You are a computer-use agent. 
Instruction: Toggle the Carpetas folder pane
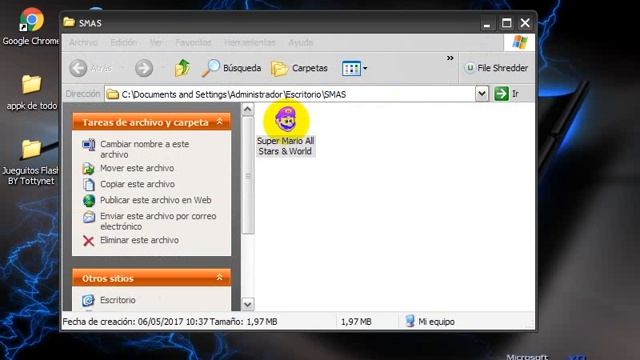pyautogui.click(x=300, y=68)
